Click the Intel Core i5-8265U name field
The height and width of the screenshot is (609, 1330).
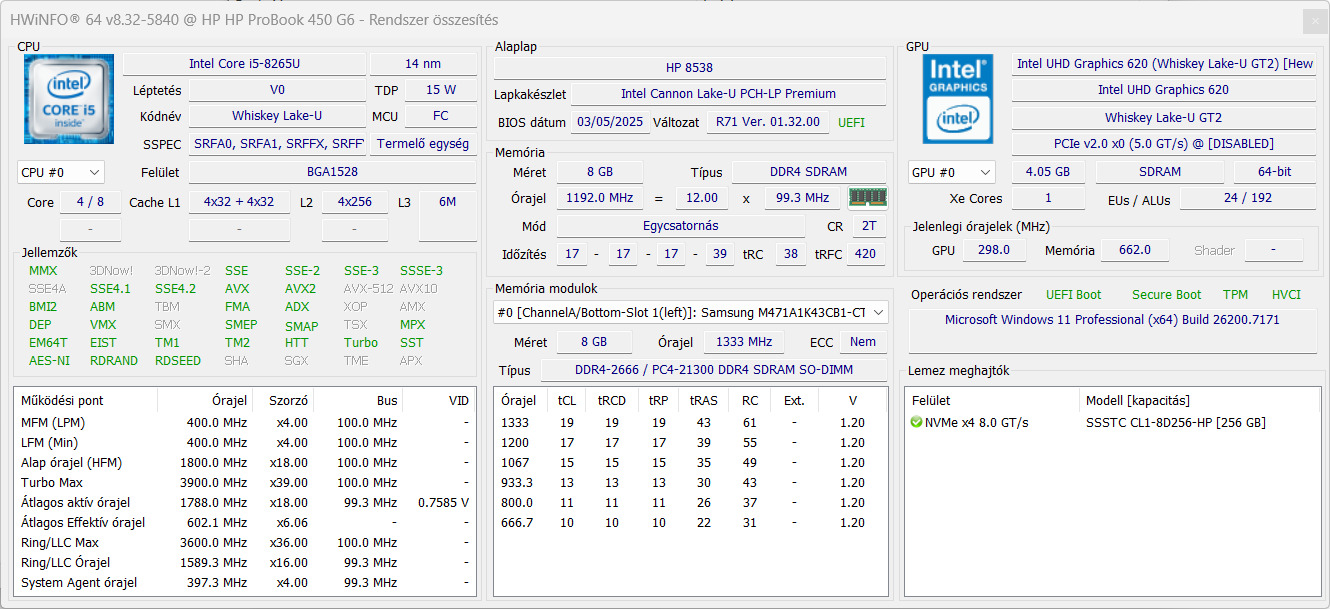[x=244, y=64]
